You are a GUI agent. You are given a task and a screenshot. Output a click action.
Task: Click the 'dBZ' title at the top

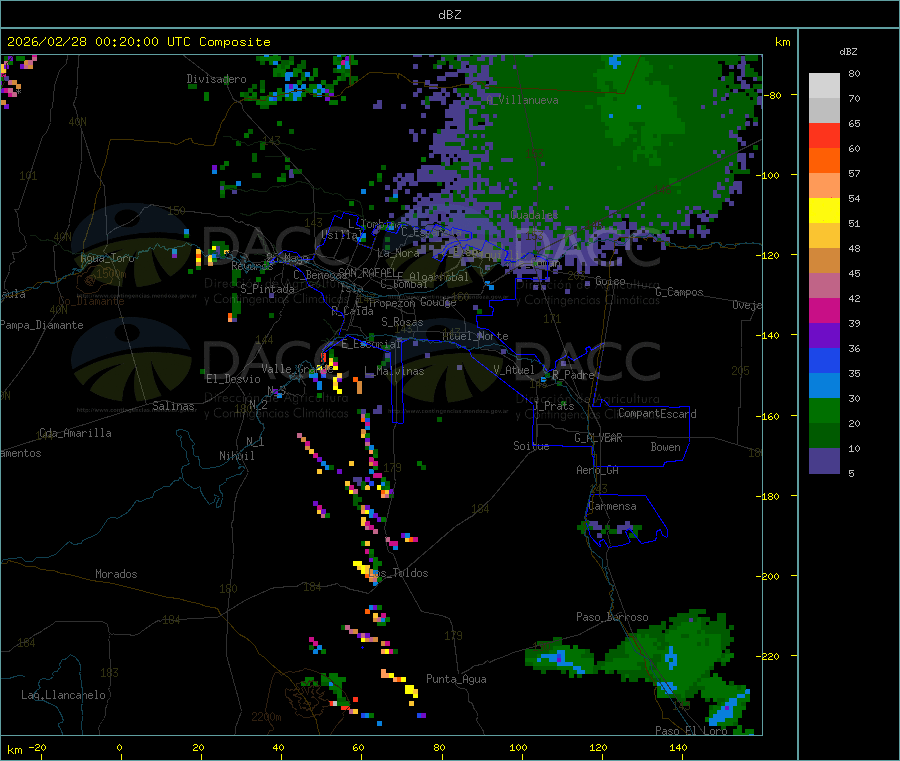pyautogui.click(x=449, y=15)
